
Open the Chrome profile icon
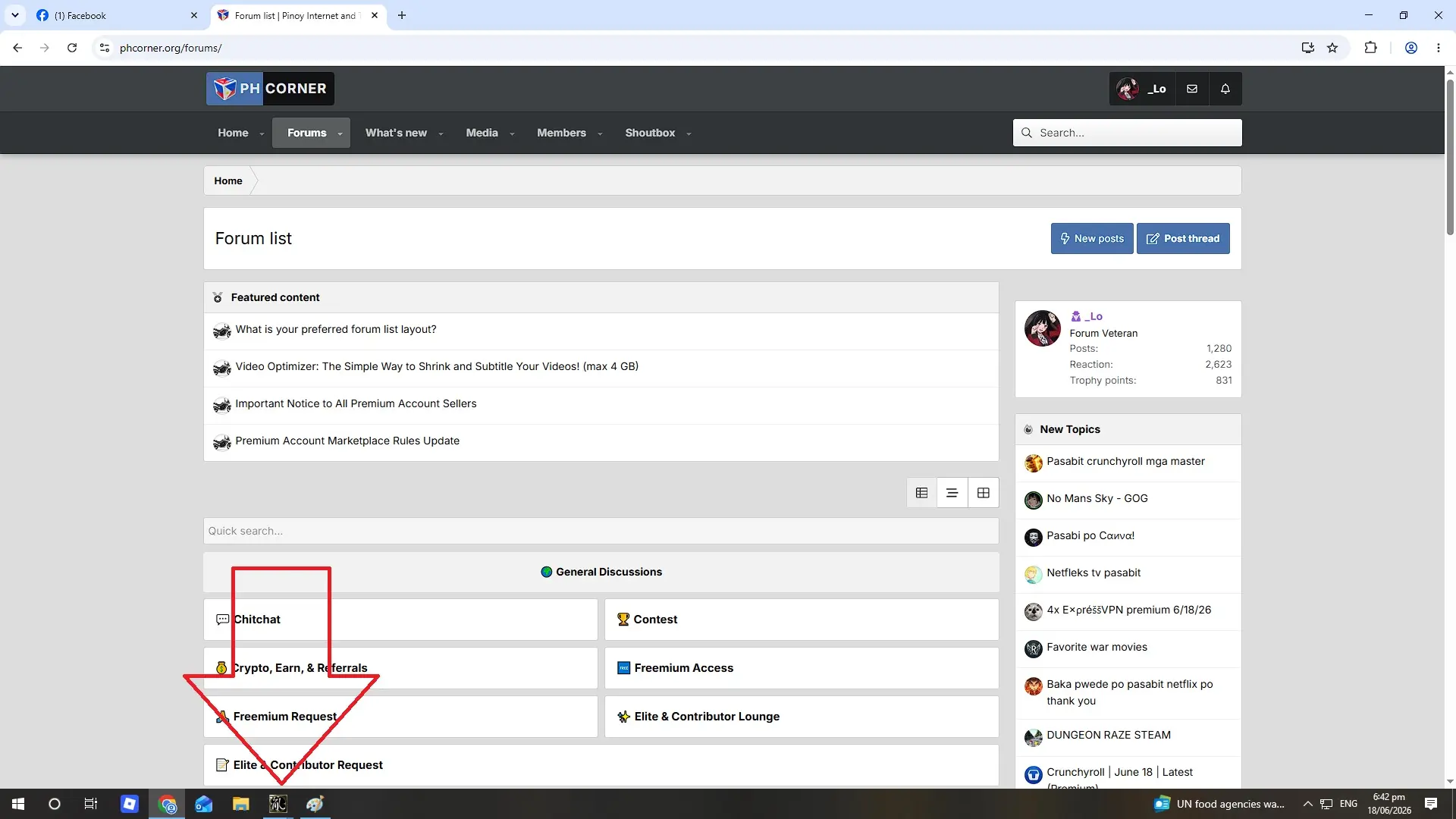point(1411,48)
